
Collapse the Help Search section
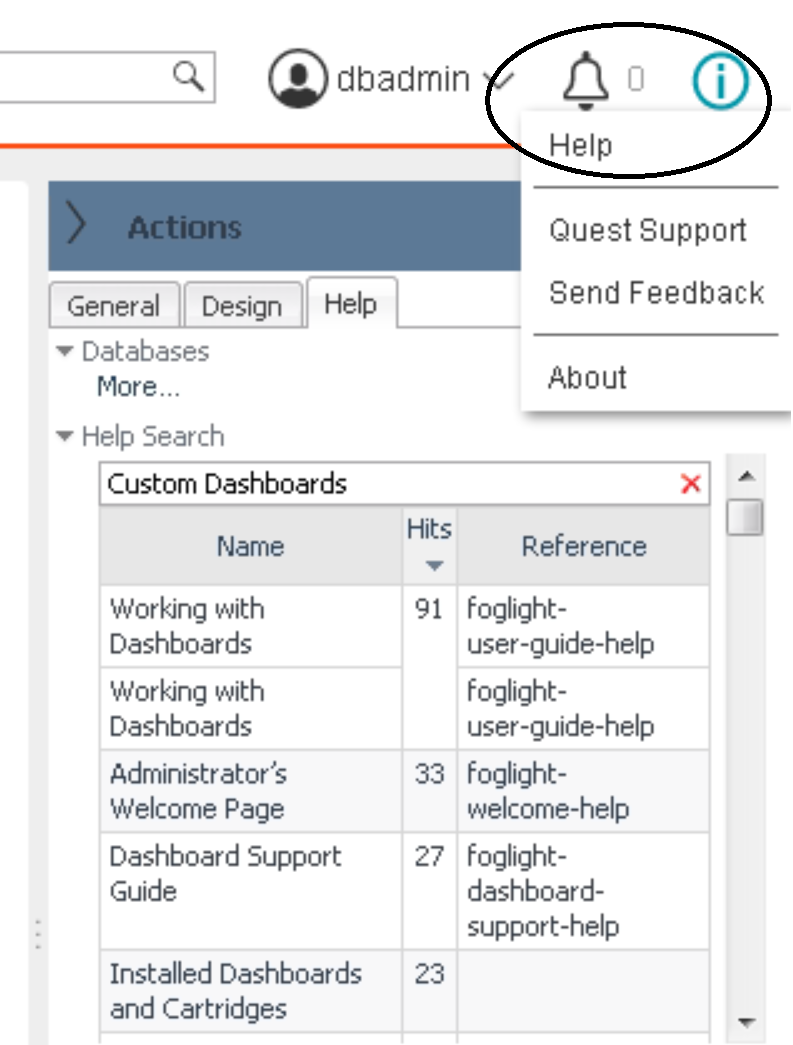click(x=66, y=436)
